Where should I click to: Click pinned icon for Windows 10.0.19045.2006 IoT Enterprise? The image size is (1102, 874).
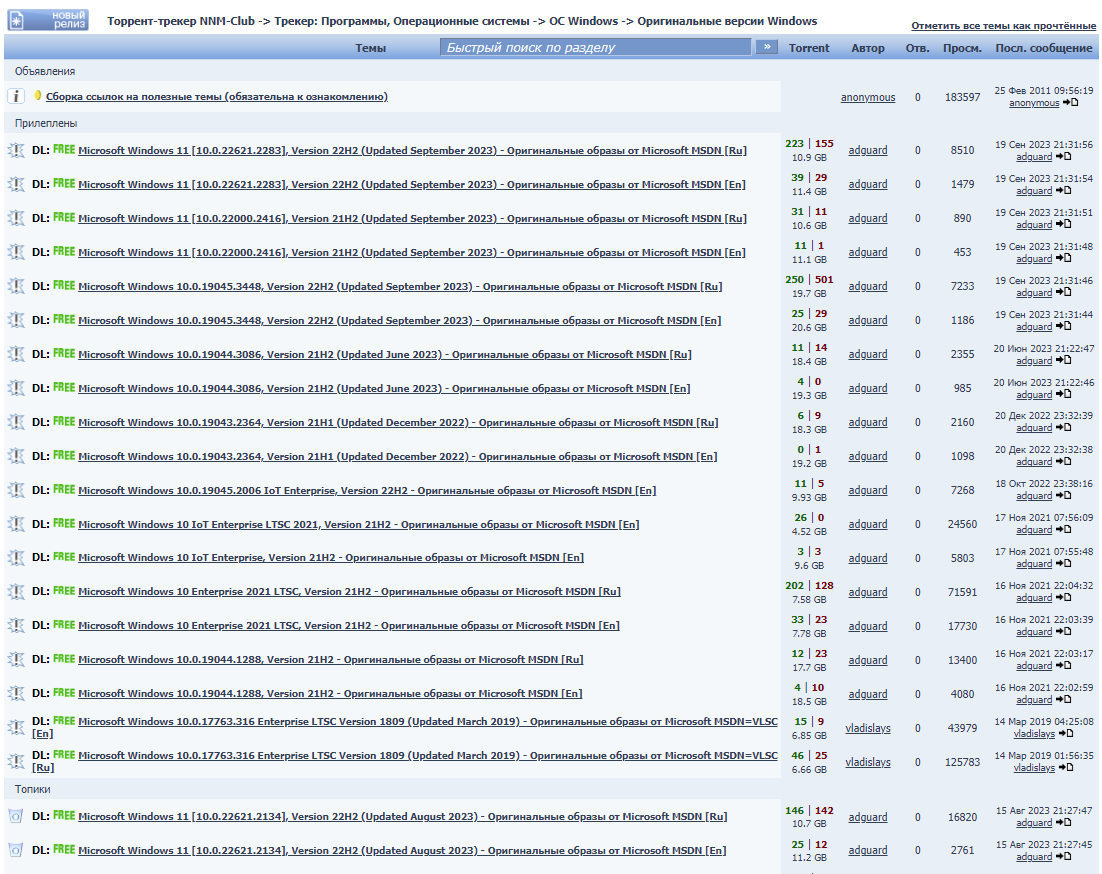[x=16, y=490]
